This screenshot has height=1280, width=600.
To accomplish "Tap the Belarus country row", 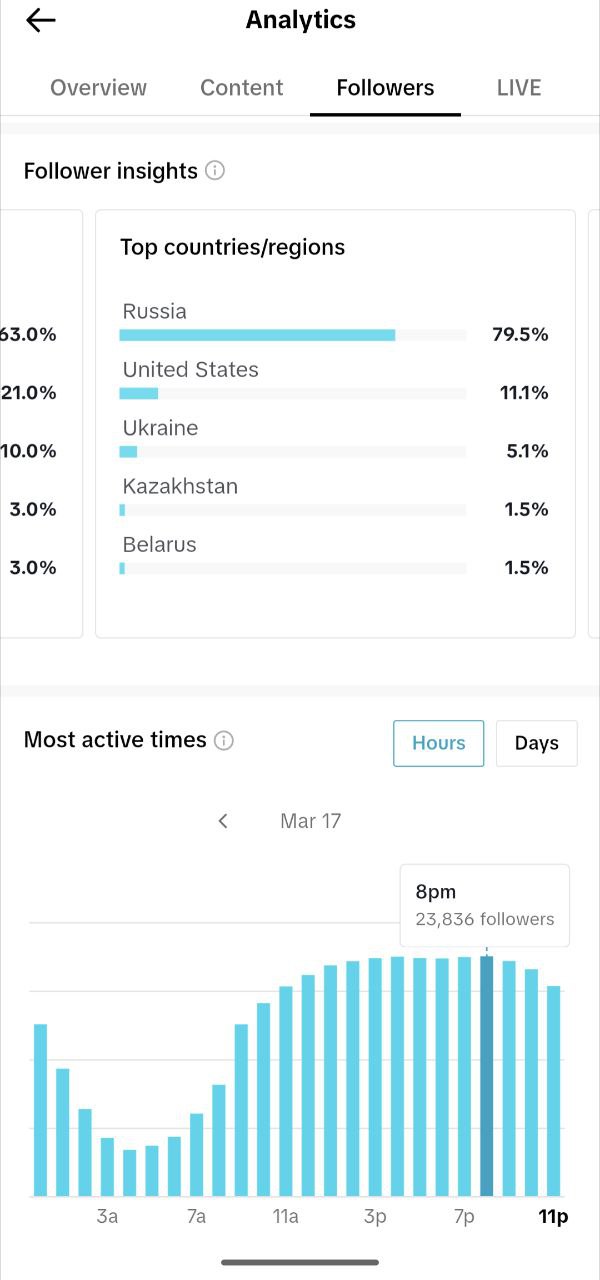I will 334,555.
